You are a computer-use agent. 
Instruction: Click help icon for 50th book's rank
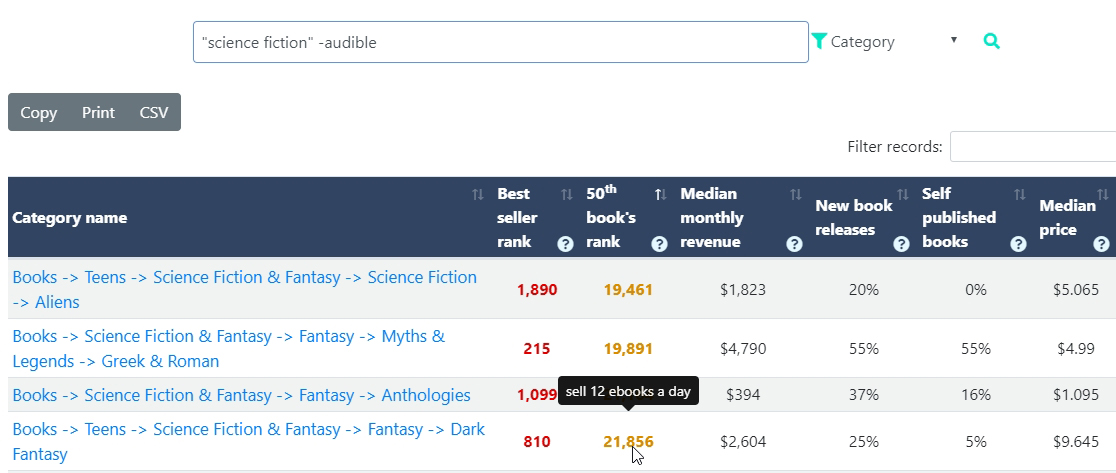(x=659, y=243)
